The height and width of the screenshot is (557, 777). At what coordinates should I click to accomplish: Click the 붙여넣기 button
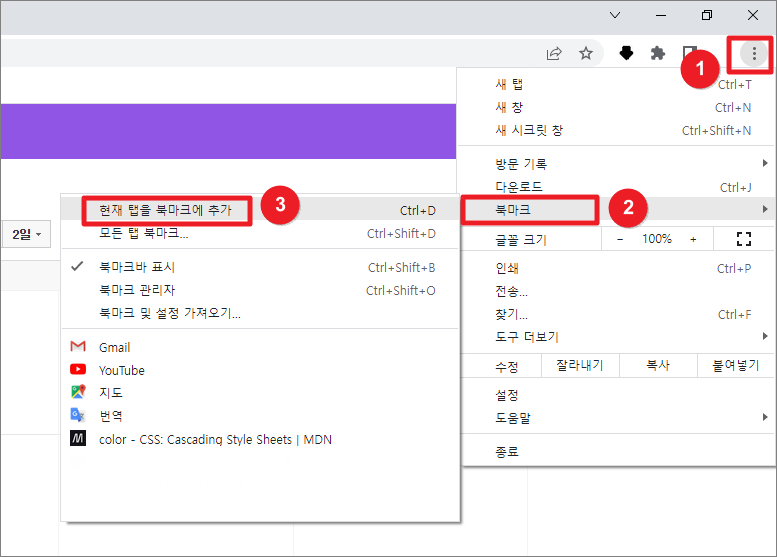tap(736, 365)
